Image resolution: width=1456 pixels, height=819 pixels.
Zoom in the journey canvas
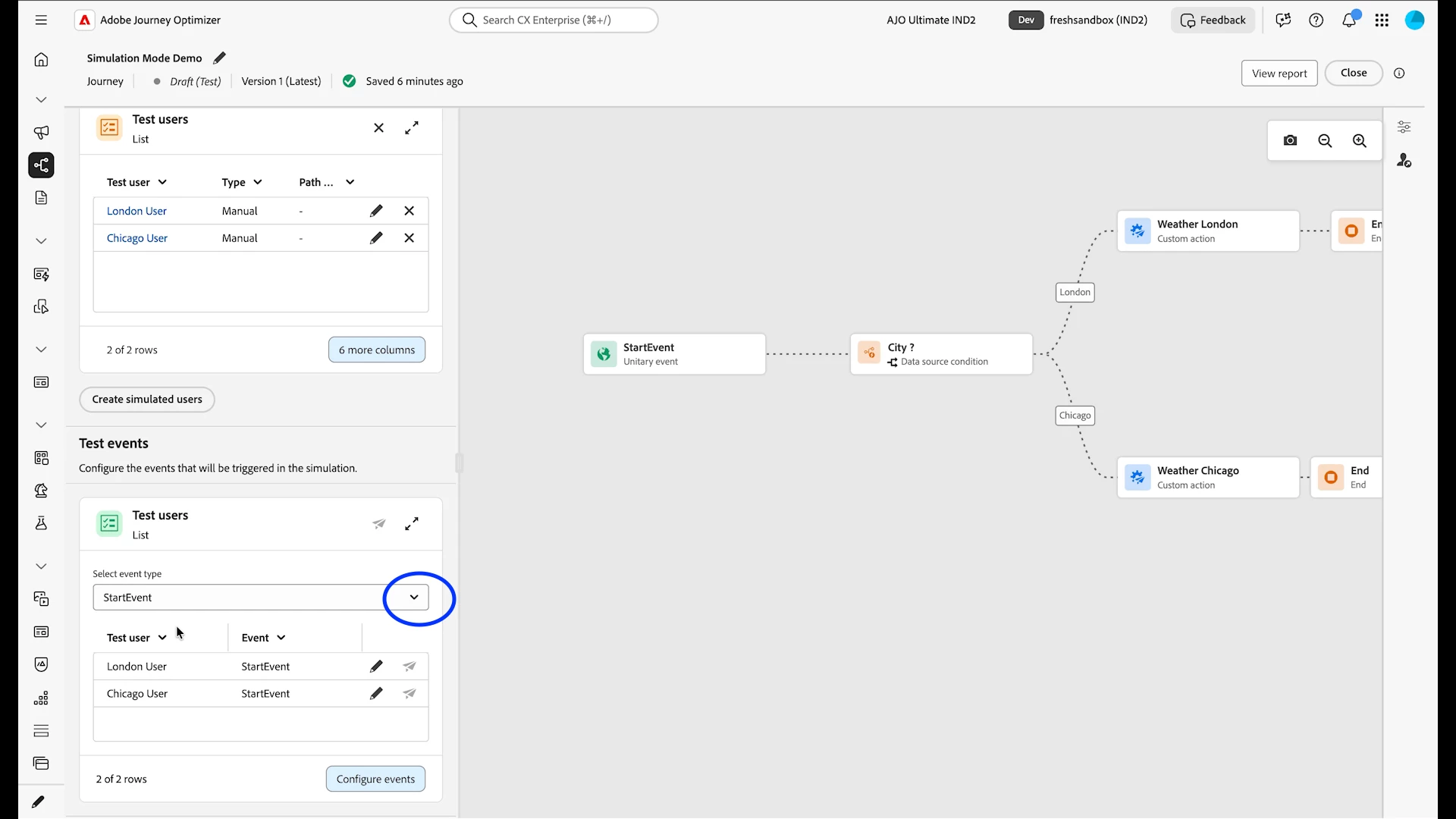1360,141
